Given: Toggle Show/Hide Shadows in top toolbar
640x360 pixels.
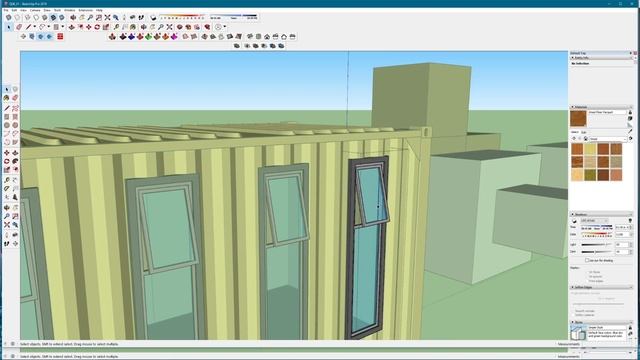Looking at the screenshot, I should click(153, 18).
